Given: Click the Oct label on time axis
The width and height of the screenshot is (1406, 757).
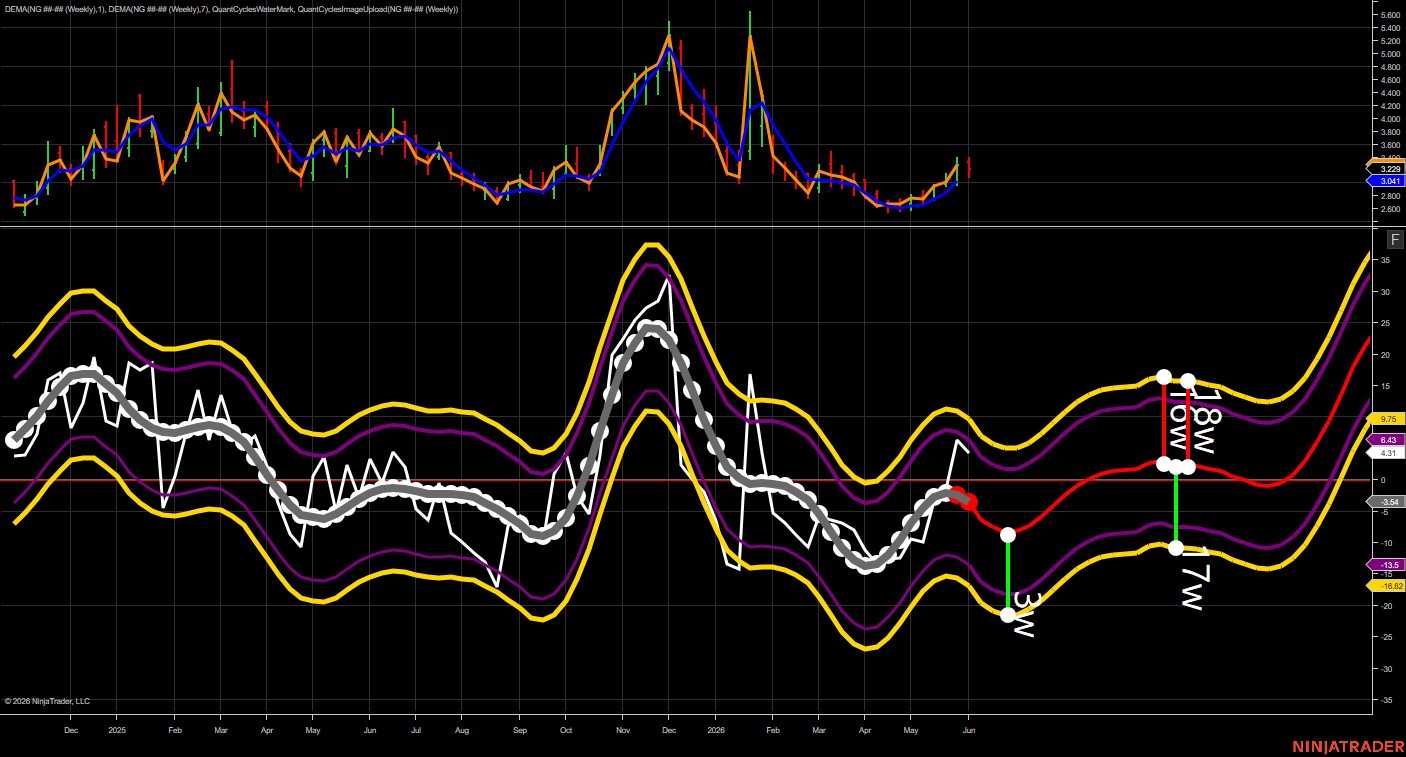Looking at the screenshot, I should tap(565, 731).
